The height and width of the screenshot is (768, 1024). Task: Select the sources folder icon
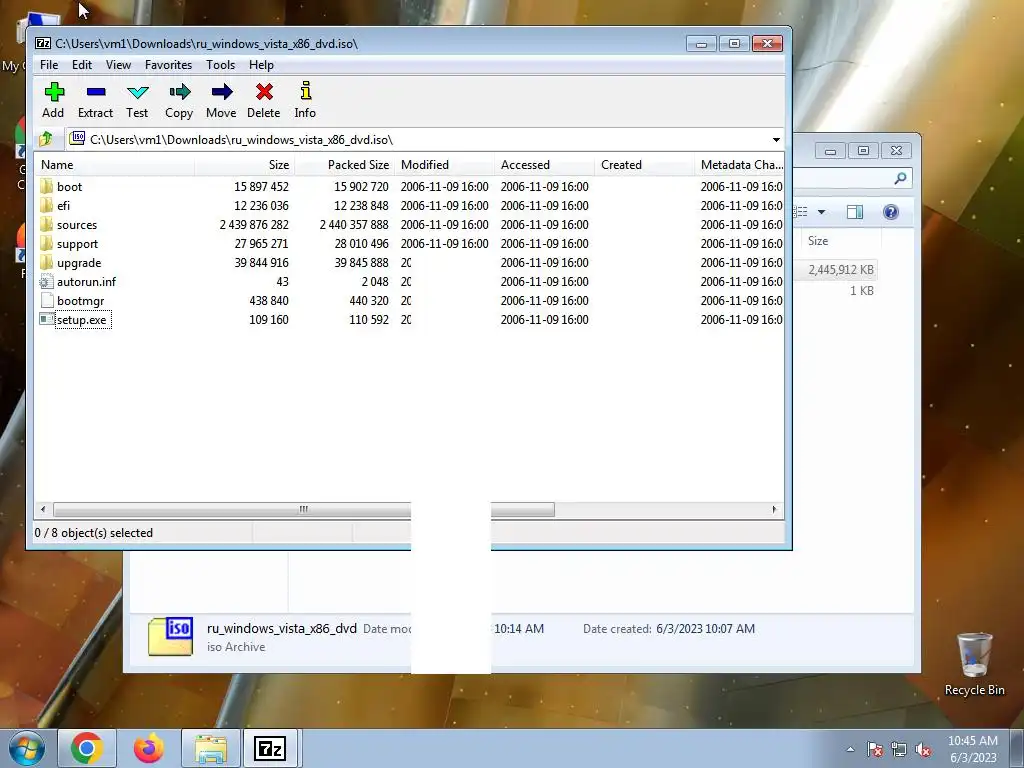point(46,224)
